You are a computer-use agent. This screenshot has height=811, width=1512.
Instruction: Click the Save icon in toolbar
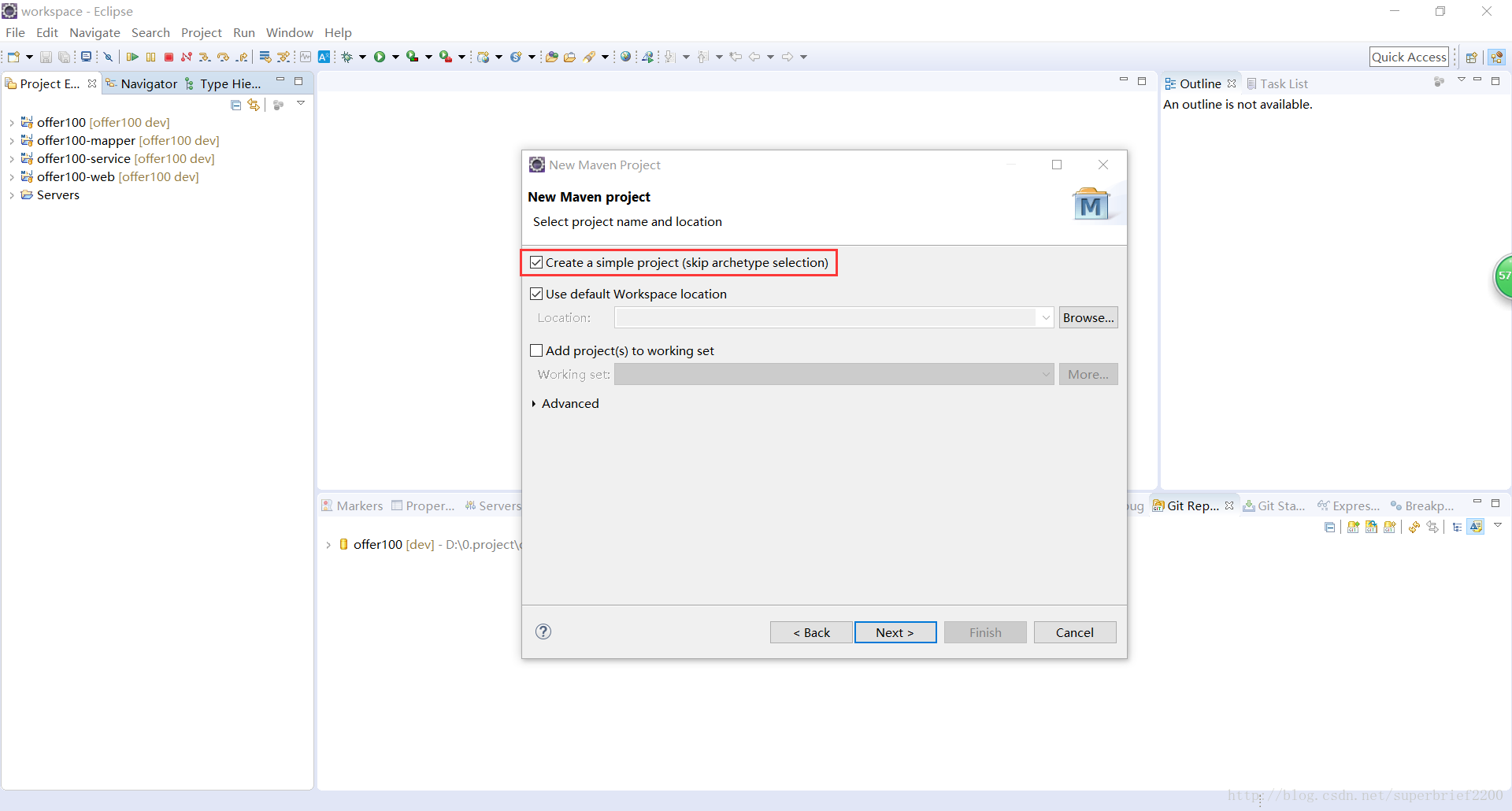pyautogui.click(x=46, y=57)
